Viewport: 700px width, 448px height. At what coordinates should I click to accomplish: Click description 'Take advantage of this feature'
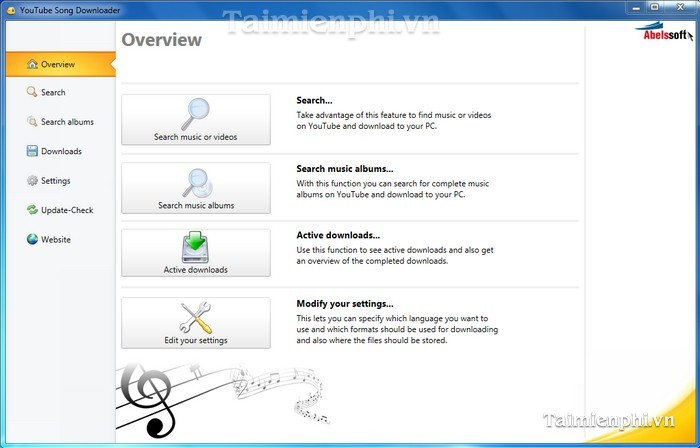click(x=394, y=120)
